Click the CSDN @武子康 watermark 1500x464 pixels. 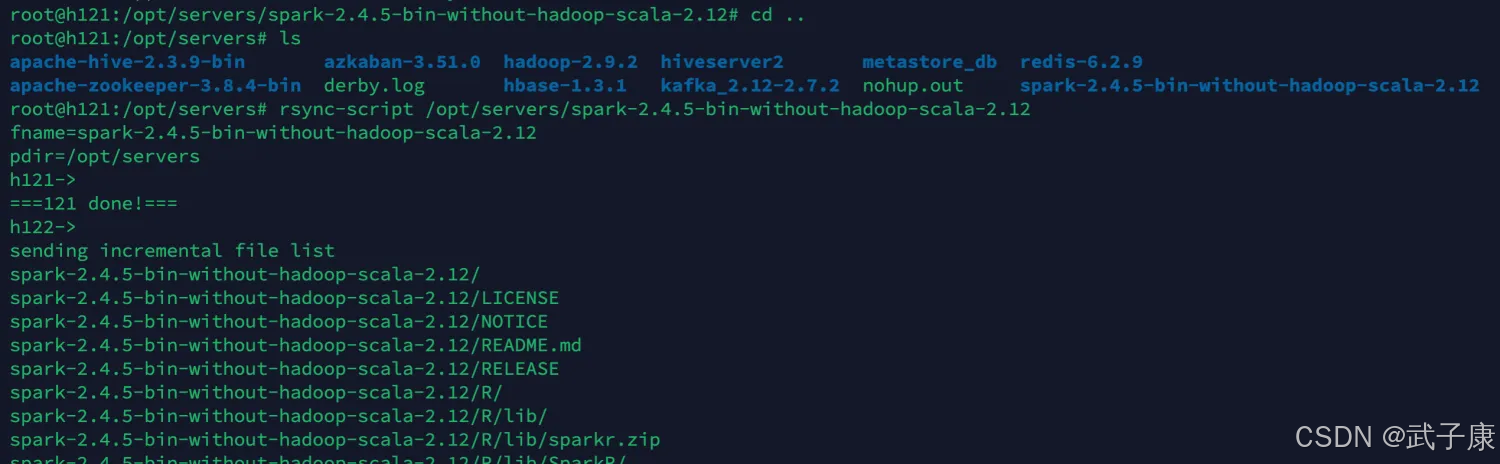coord(1394,436)
